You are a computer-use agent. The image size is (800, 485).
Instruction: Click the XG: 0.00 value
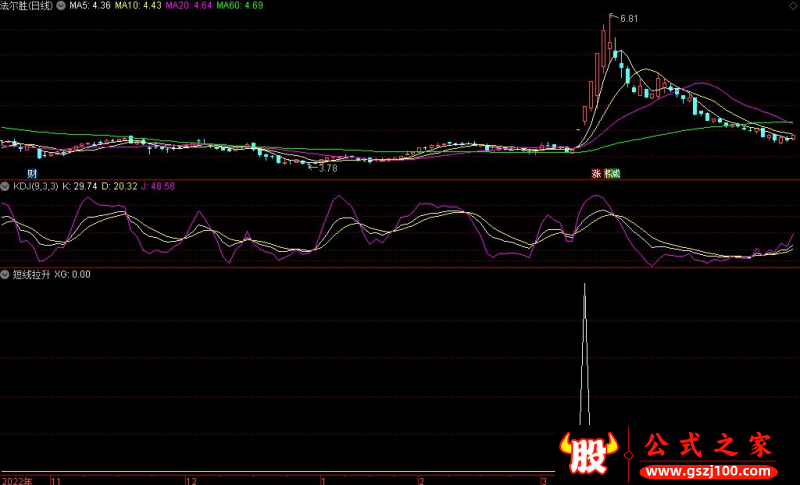pos(72,275)
